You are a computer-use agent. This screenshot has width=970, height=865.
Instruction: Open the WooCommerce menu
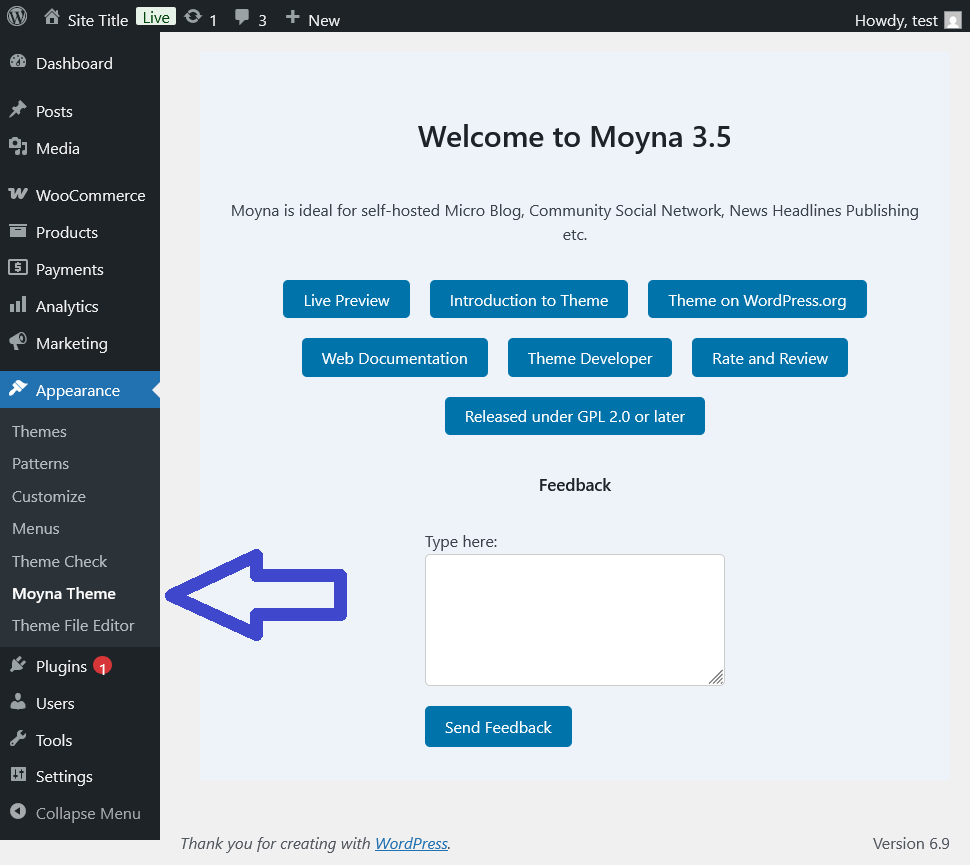tap(80, 196)
